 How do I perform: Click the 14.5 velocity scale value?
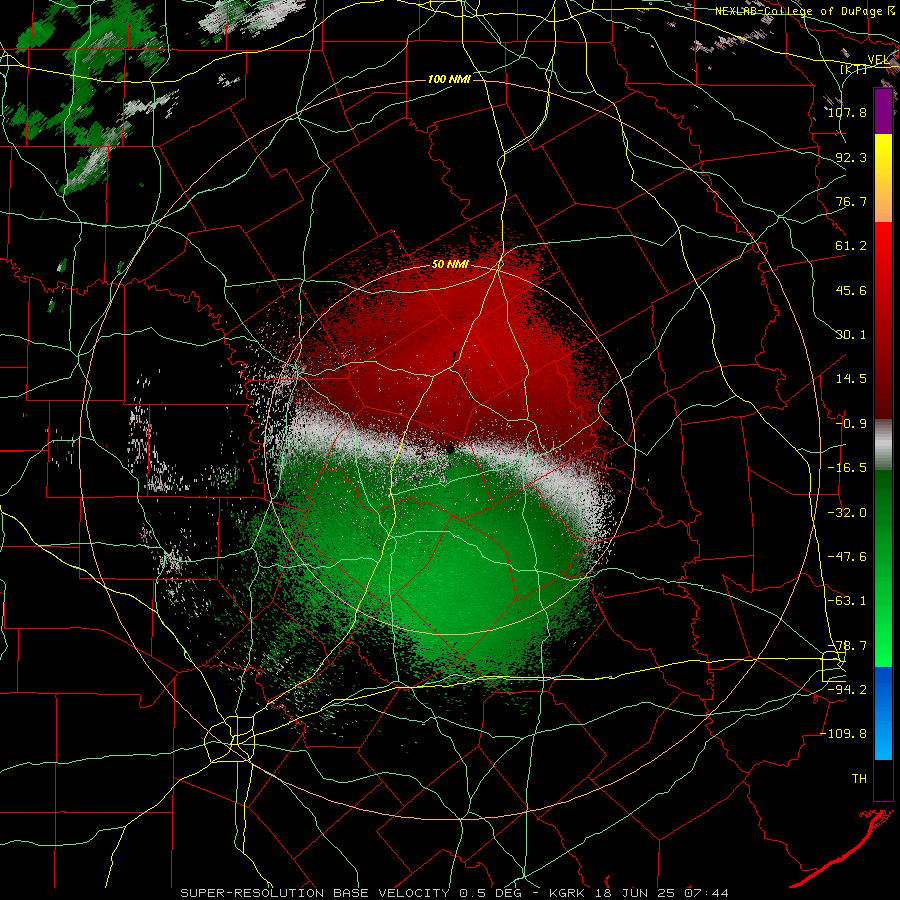[851, 379]
